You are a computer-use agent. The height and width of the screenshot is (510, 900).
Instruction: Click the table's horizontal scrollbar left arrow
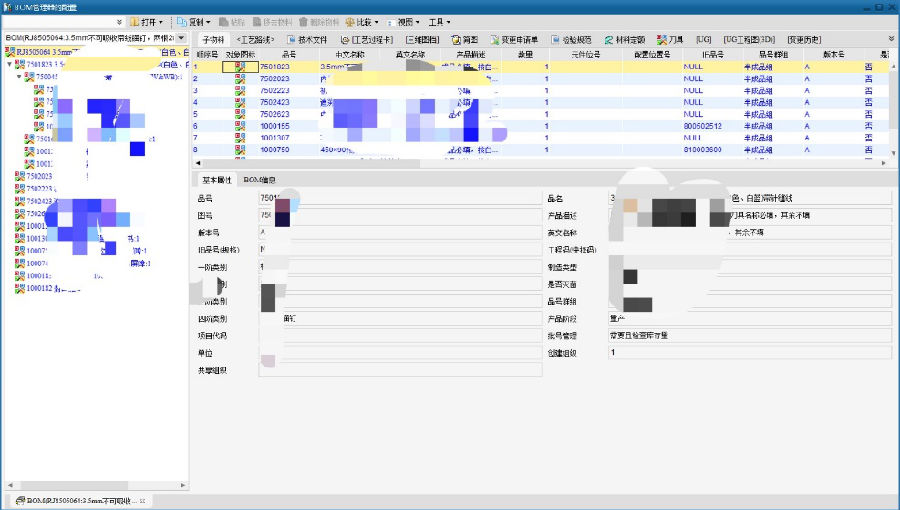(x=197, y=162)
